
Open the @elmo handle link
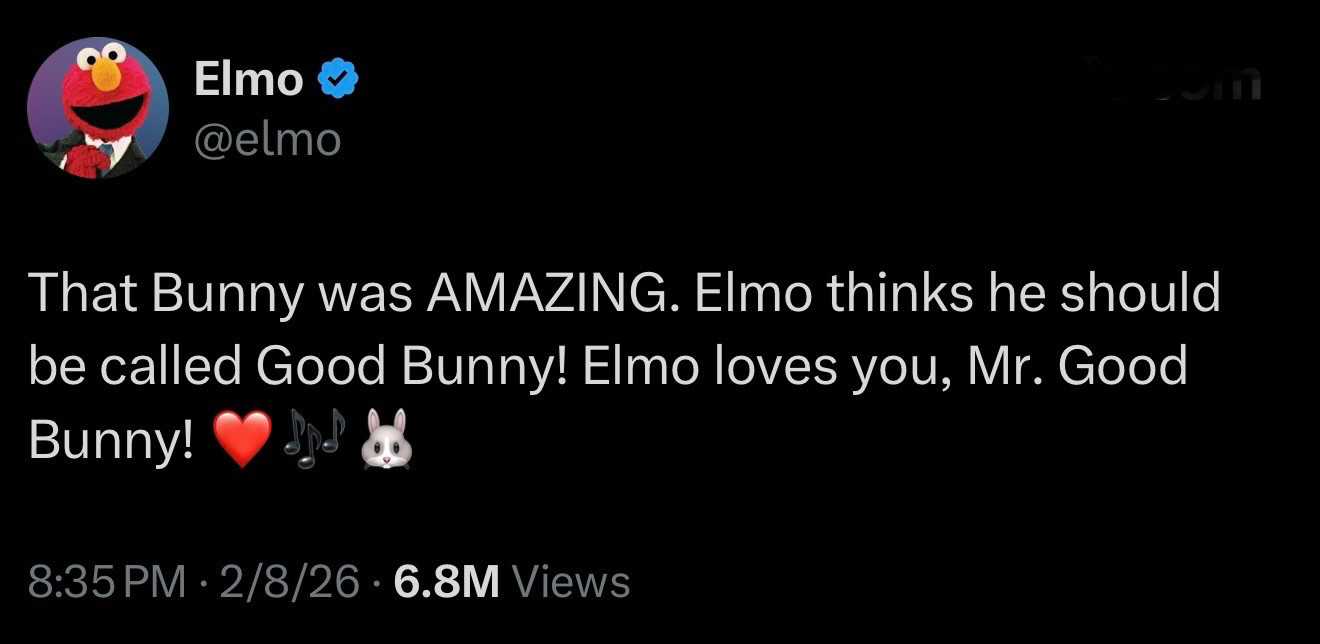(267, 139)
